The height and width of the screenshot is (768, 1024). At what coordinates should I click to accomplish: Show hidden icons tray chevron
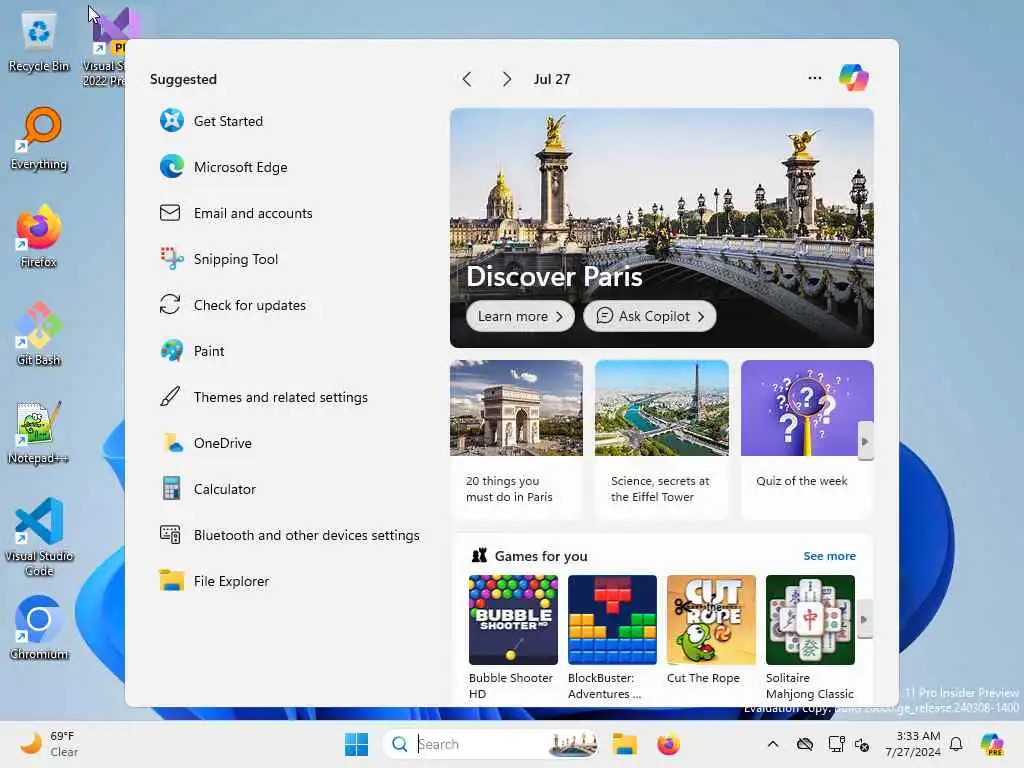pos(773,744)
